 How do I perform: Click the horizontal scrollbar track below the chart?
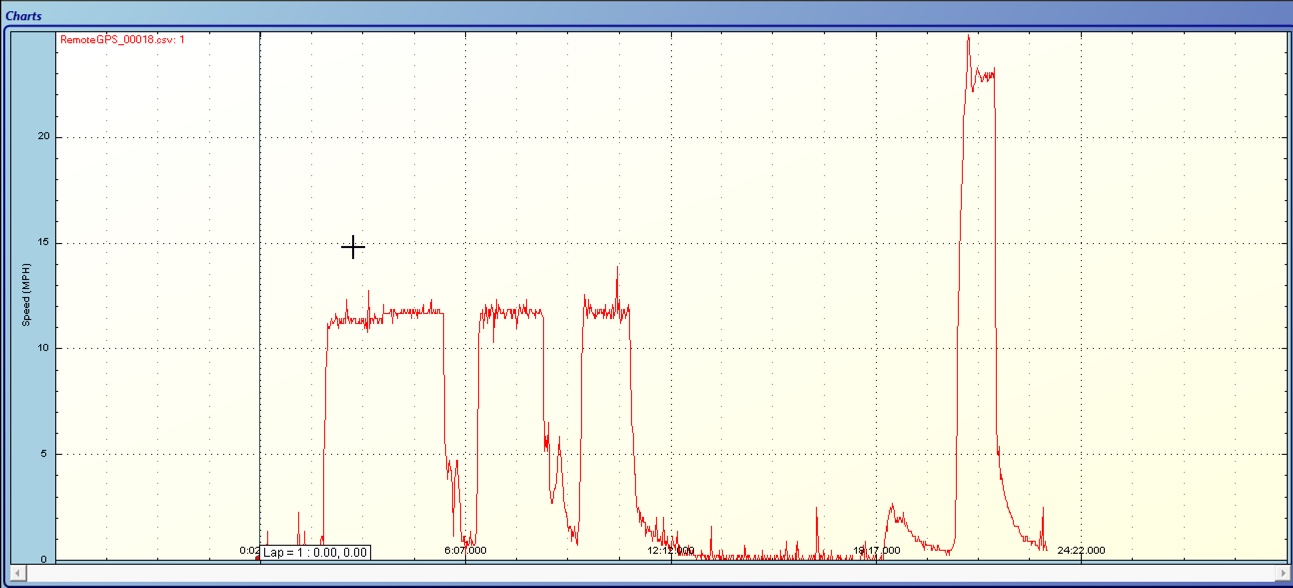coord(651,573)
